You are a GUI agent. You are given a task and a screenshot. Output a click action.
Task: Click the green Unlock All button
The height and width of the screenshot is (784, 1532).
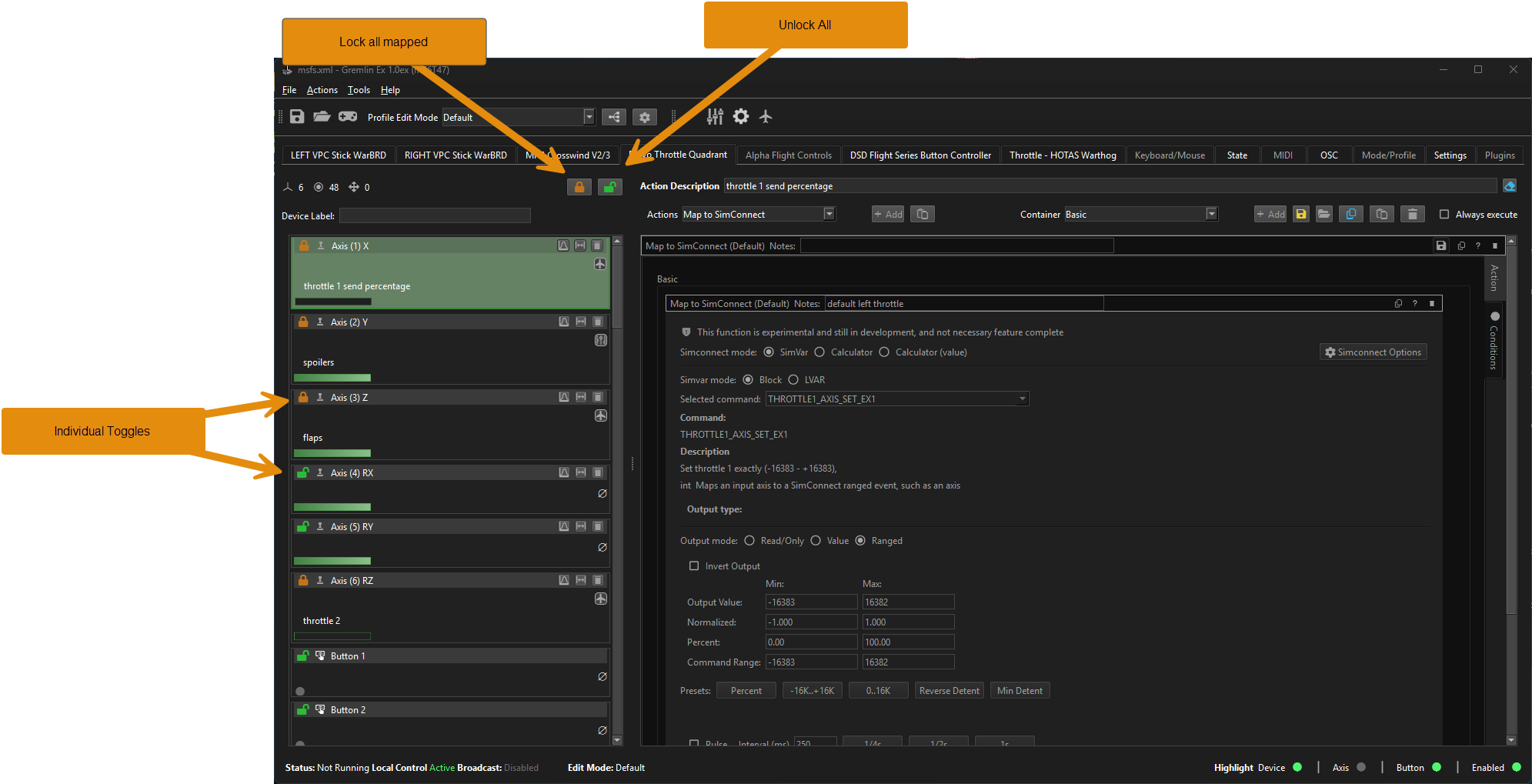click(610, 187)
